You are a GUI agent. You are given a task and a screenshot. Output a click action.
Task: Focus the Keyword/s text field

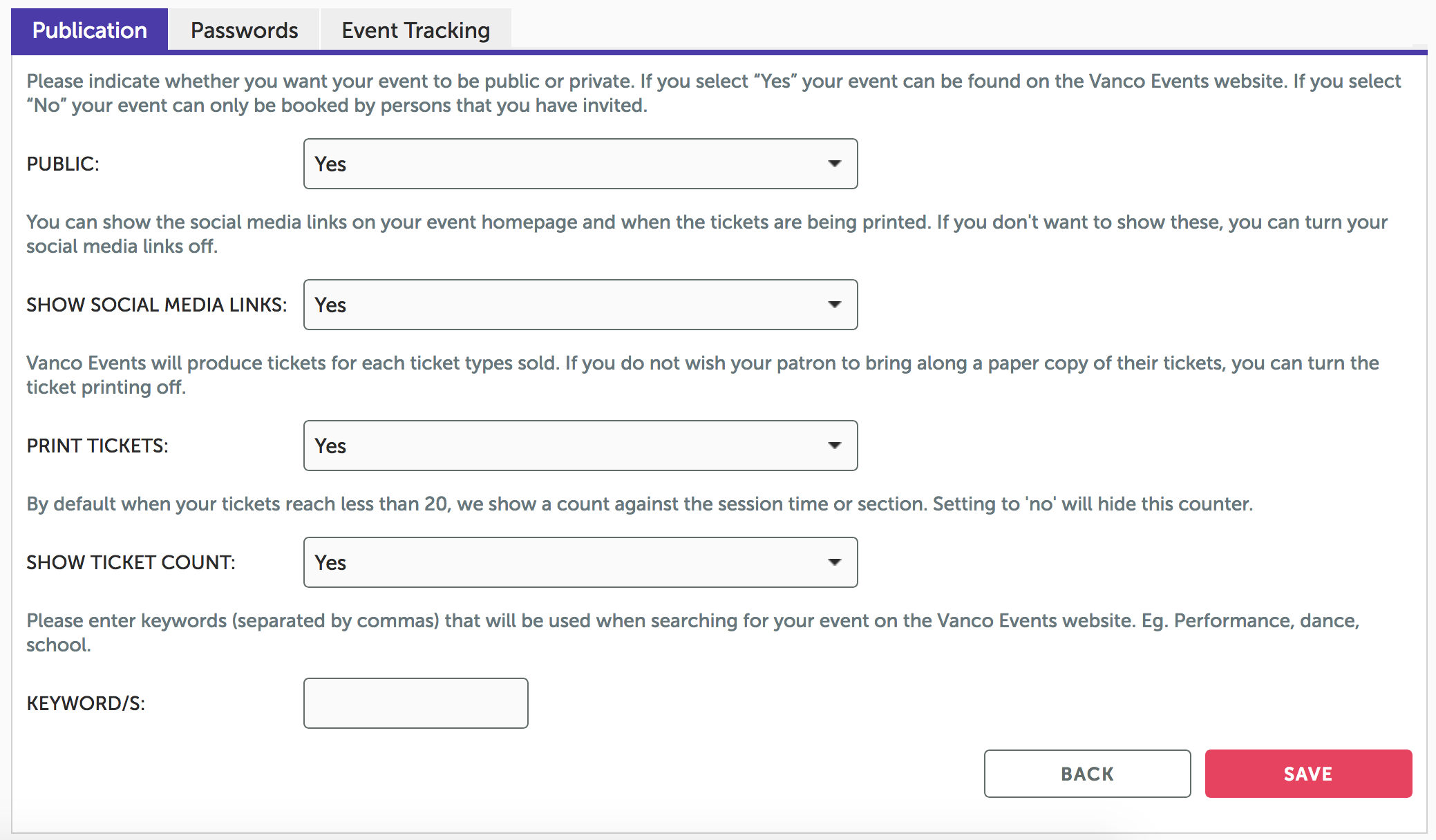415,703
